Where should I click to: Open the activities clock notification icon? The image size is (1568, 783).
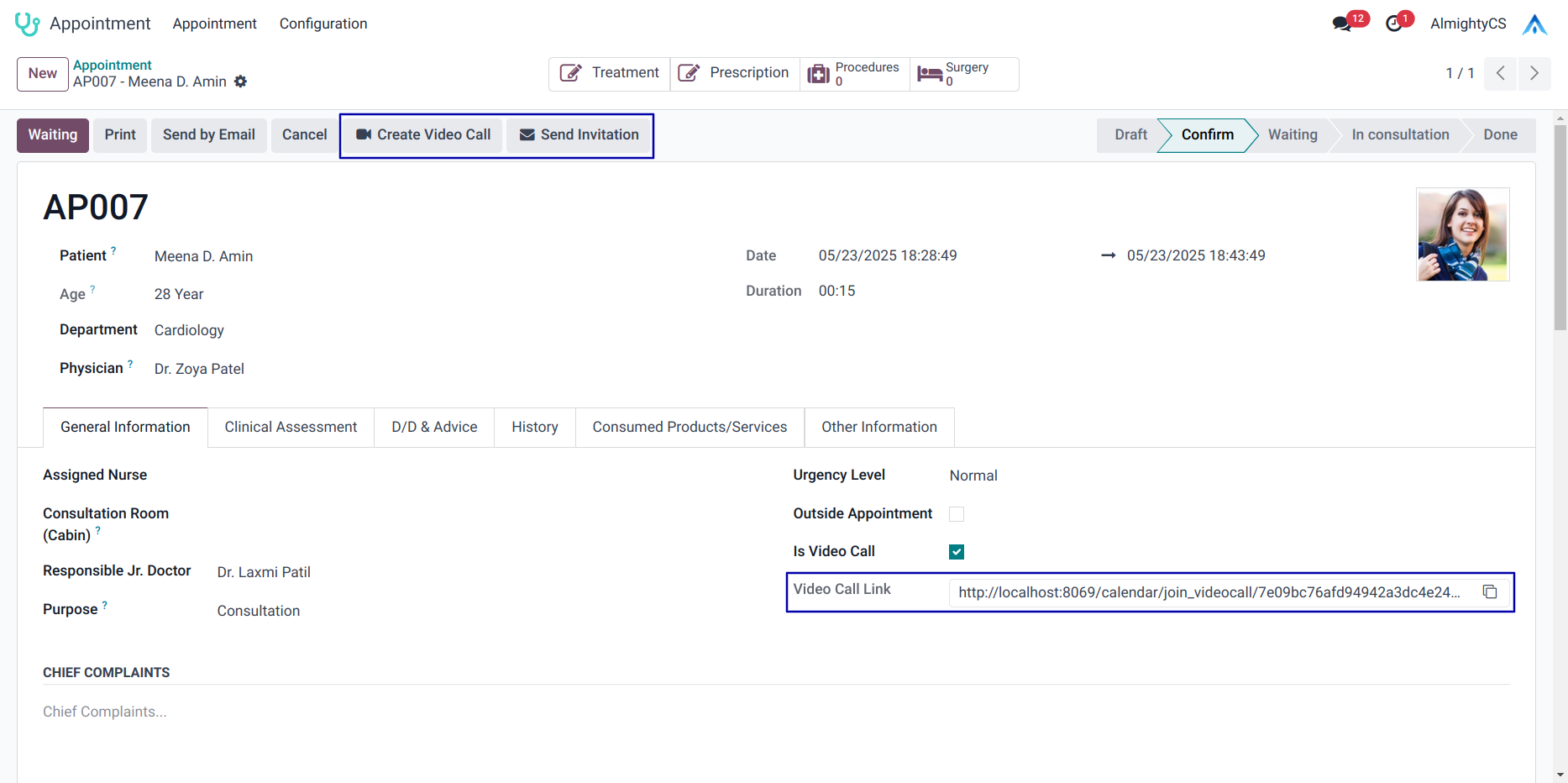pyautogui.click(x=1394, y=24)
